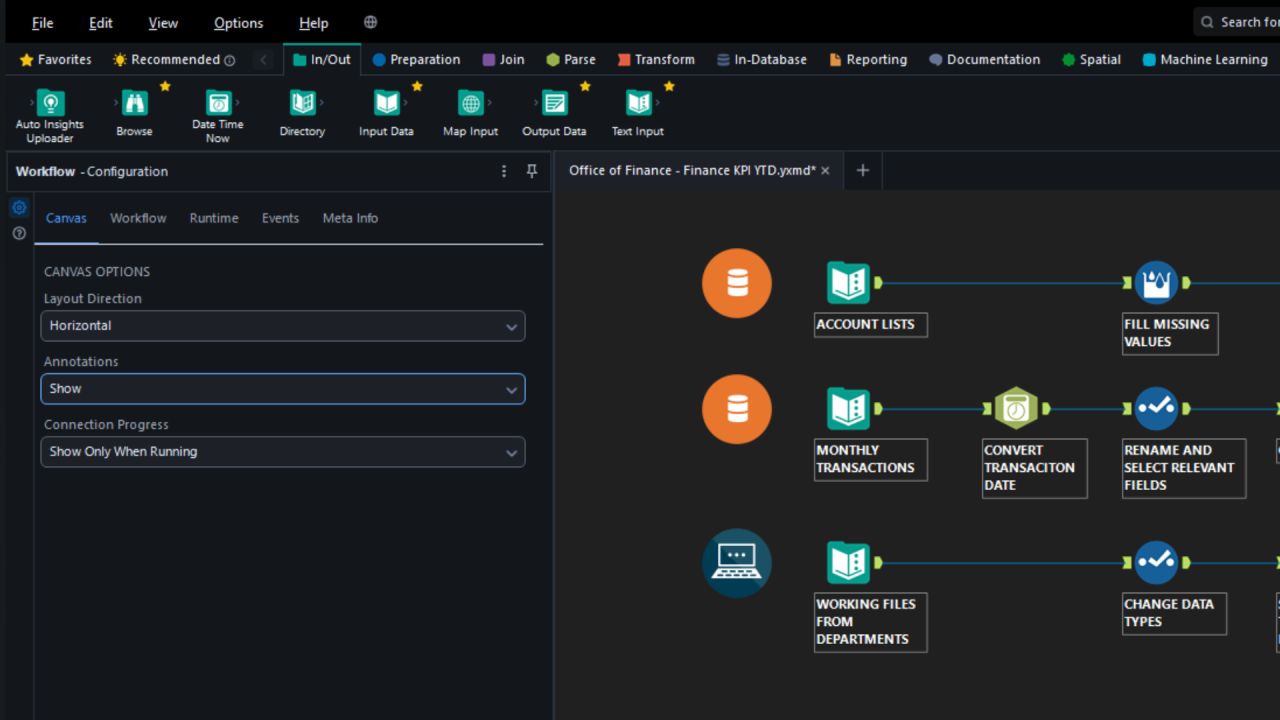Close the Finance KPI YTD workflow tab

[825, 171]
